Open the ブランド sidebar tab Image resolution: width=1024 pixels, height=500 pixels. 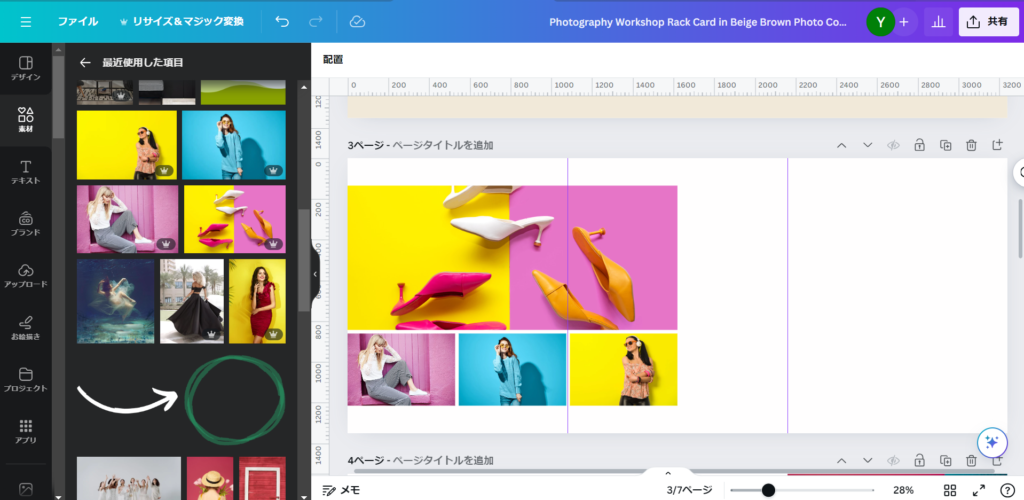click(x=25, y=224)
